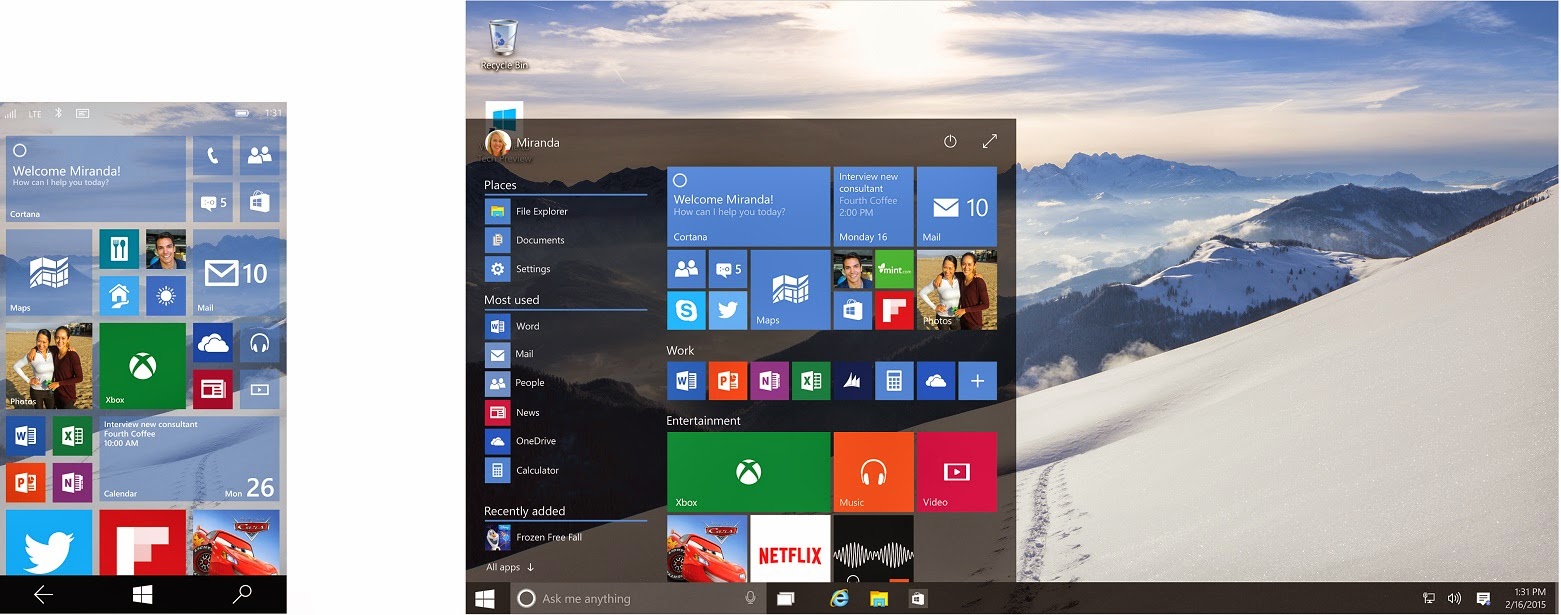Open File Explorer from the taskbar
Viewport: 1561px width, 615px height.
tap(879, 598)
